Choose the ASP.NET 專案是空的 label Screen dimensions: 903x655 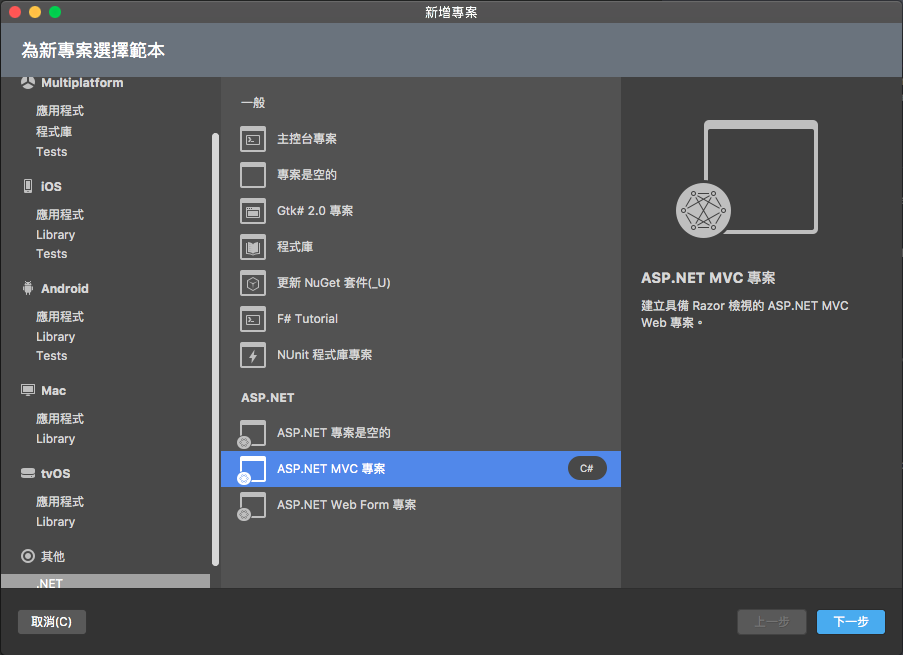tap(334, 433)
